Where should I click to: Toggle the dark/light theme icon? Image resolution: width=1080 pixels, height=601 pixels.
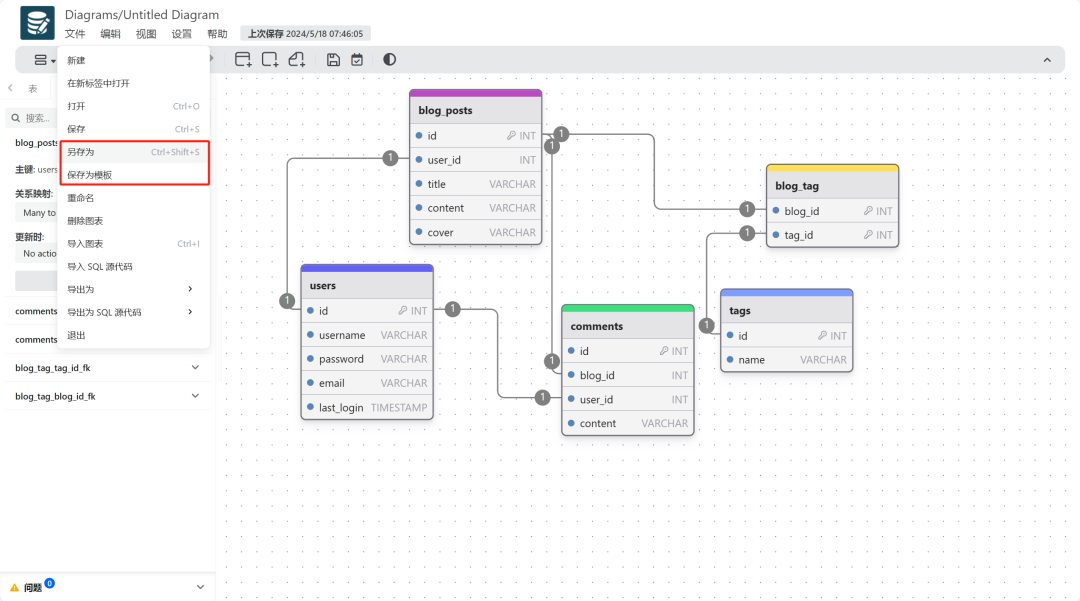[389, 60]
